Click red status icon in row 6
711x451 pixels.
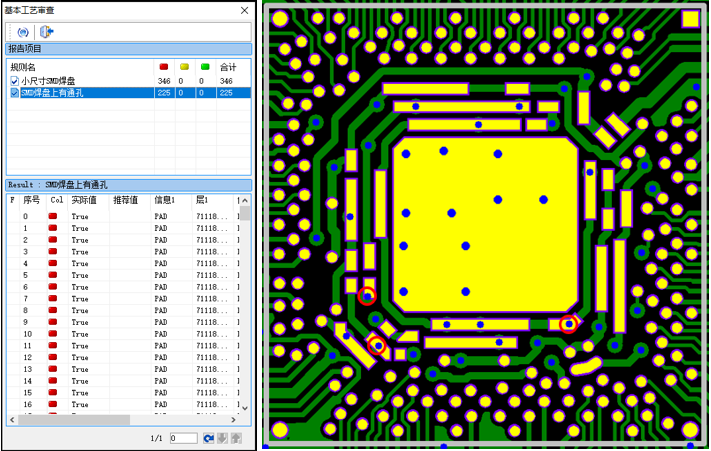point(53,287)
